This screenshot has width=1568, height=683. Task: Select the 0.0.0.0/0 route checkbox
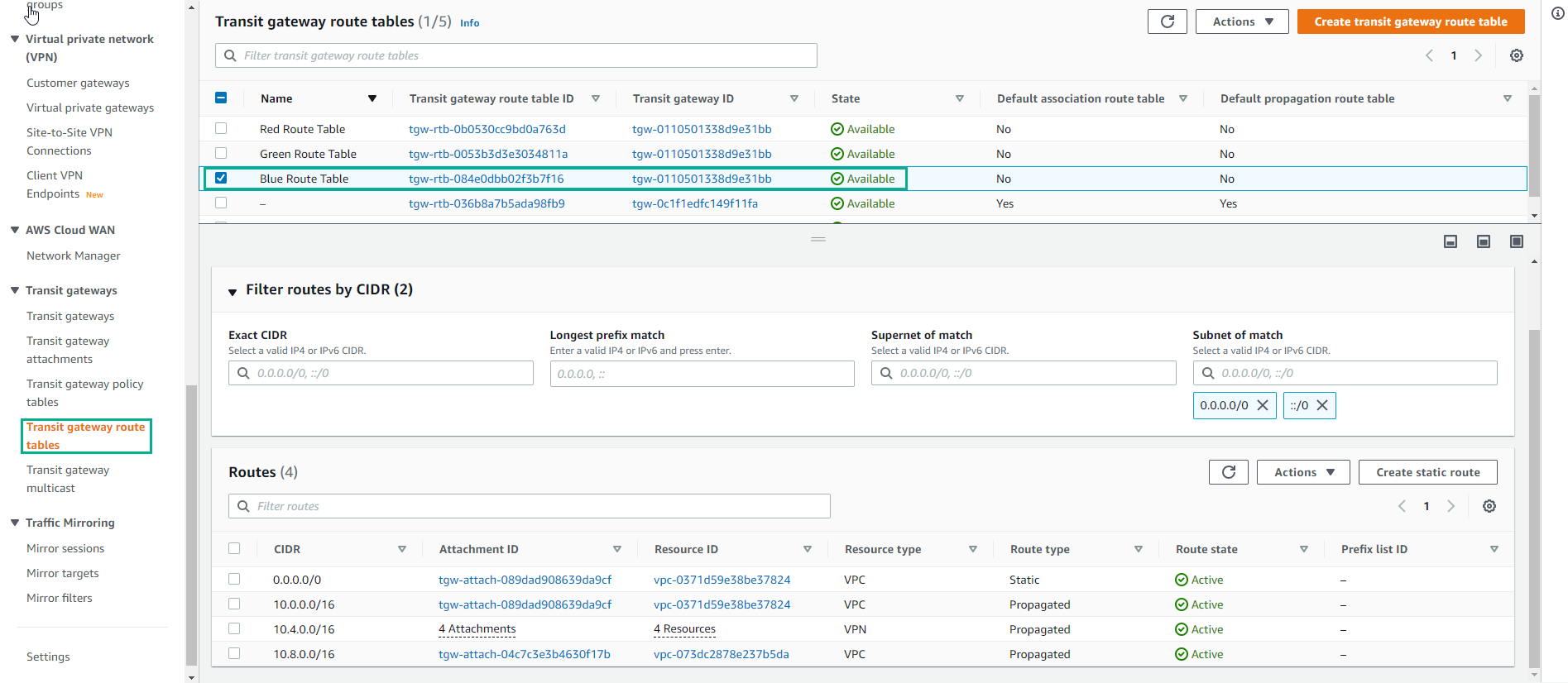coord(234,579)
